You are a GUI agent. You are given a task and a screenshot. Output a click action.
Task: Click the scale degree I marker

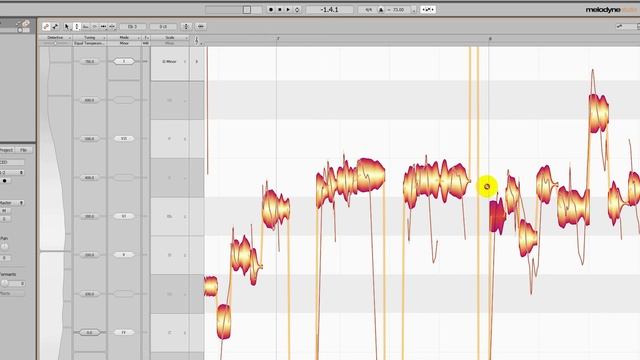click(124, 61)
